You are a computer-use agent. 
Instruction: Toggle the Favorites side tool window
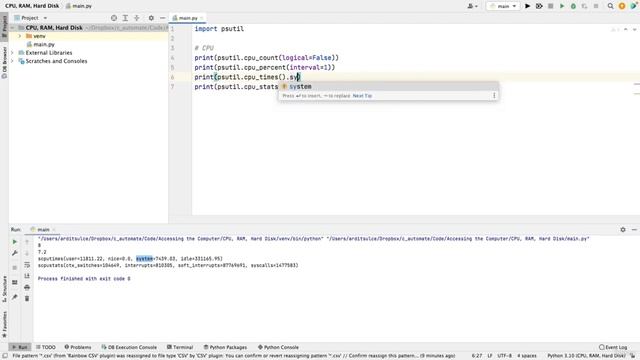click(x=4, y=324)
